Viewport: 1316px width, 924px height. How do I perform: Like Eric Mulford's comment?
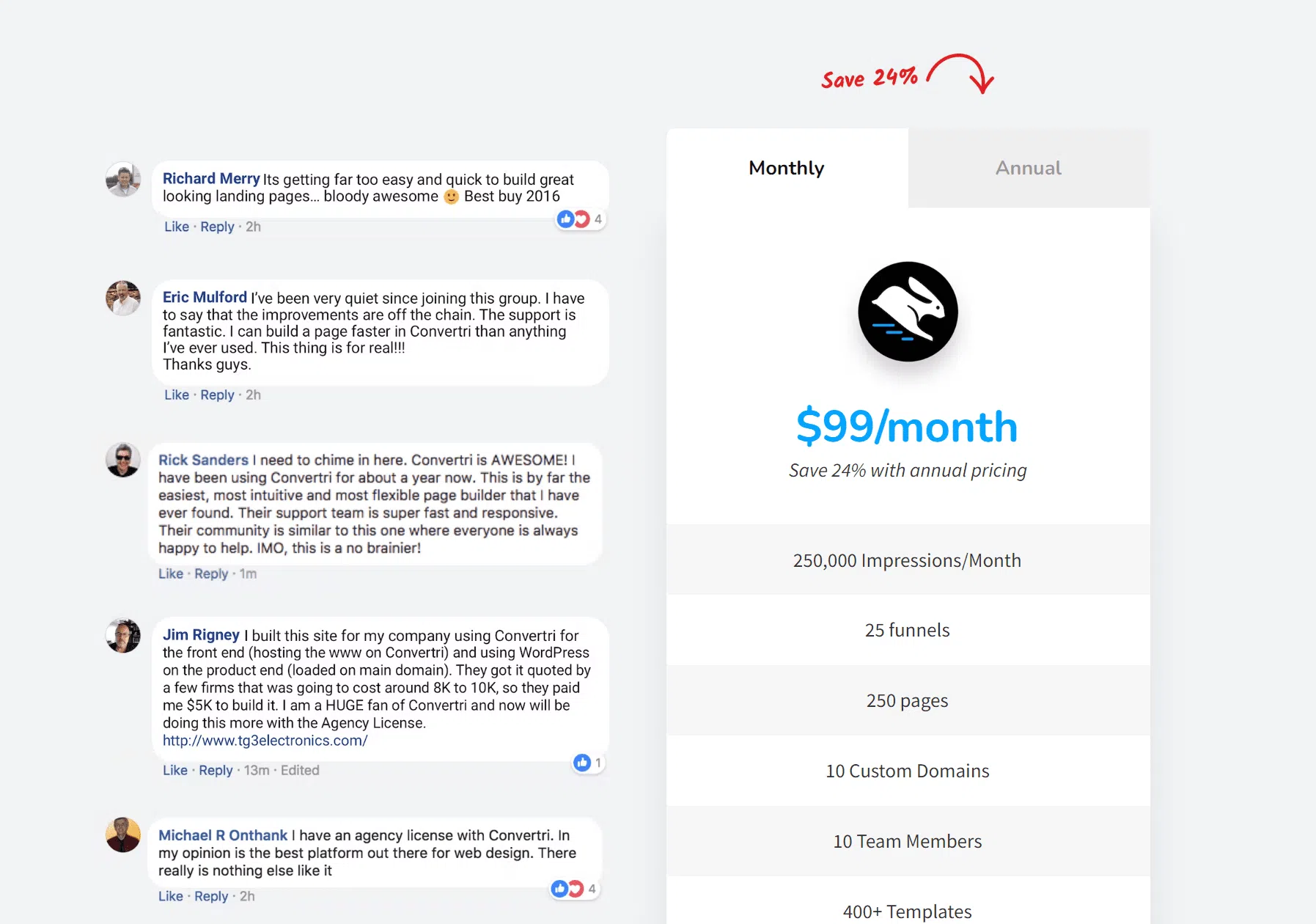pyautogui.click(x=177, y=395)
